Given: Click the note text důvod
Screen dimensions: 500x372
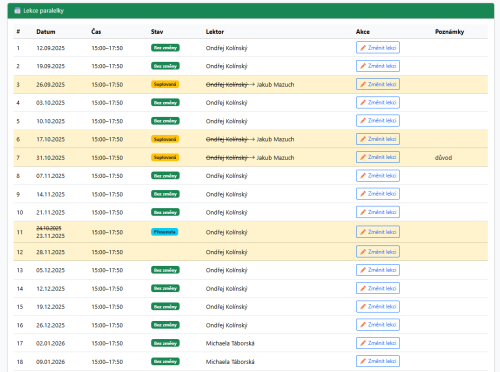Looking at the screenshot, I should point(443,158).
